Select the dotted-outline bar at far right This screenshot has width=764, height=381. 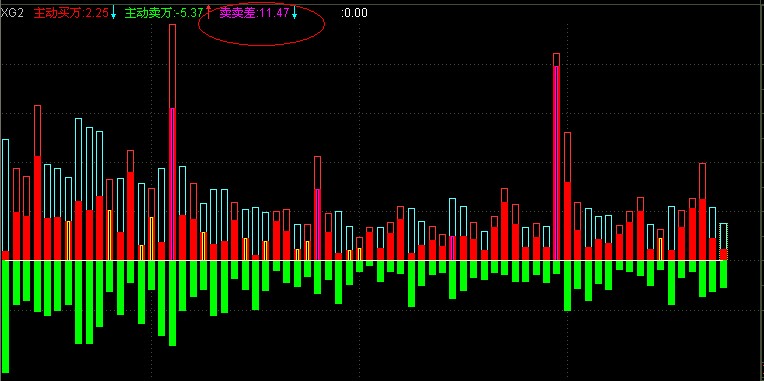tap(724, 242)
